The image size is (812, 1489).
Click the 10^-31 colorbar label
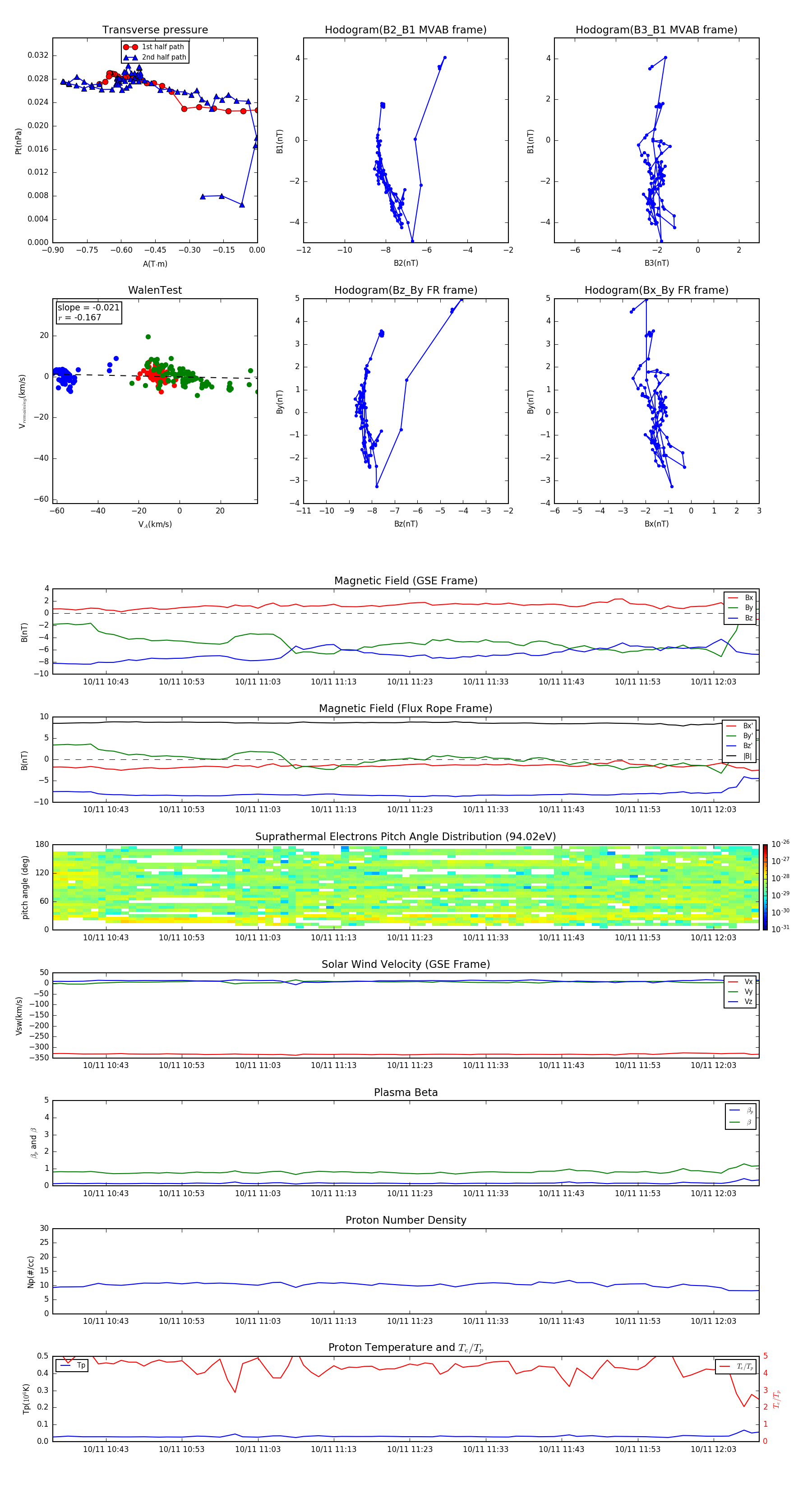pyautogui.click(x=780, y=929)
